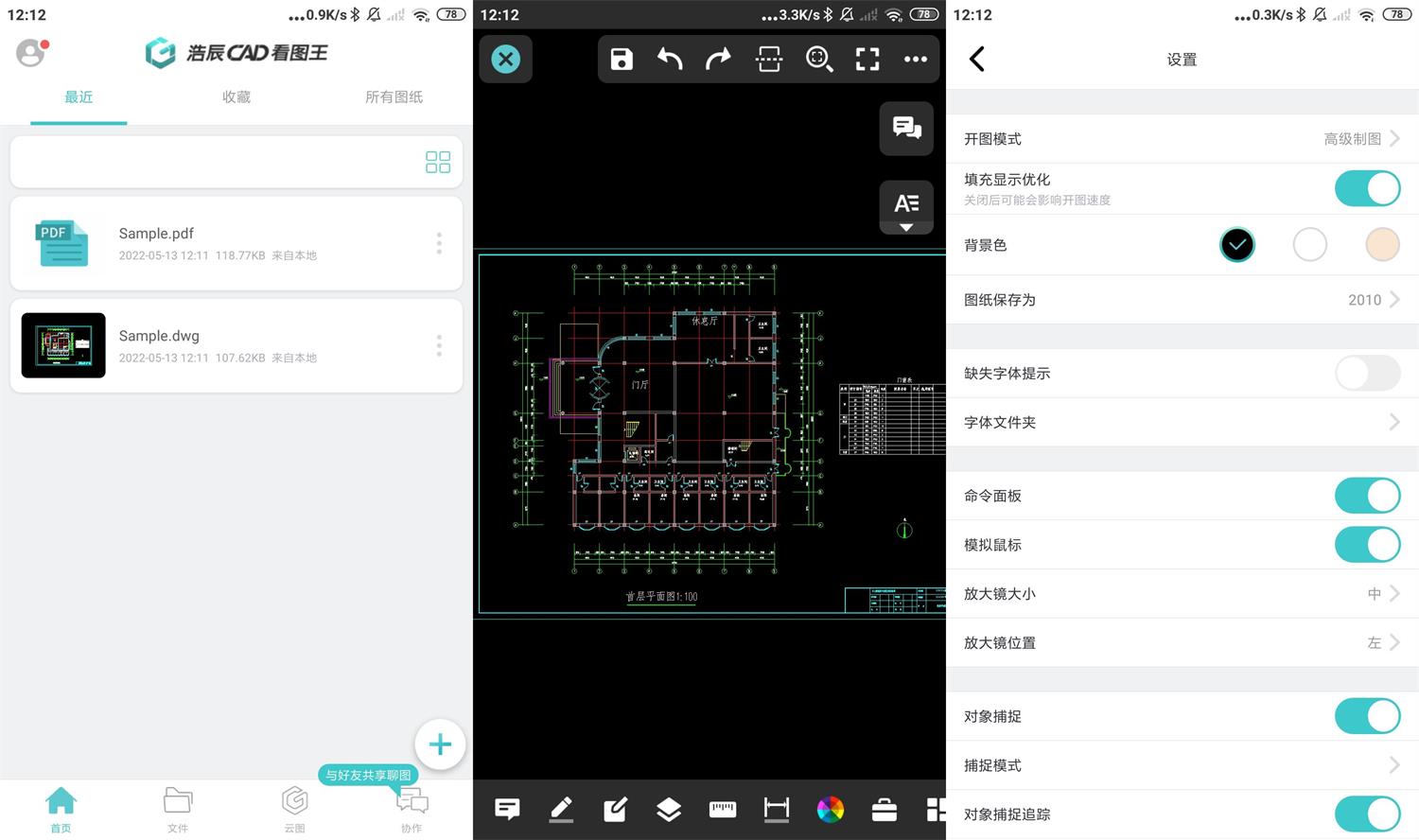Undo the last action in the CAD viewer

pyautogui.click(x=670, y=59)
